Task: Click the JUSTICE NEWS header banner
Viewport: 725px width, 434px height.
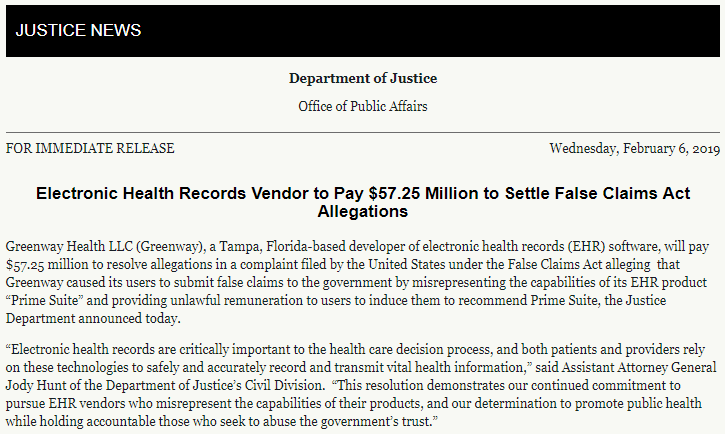Action: coord(78,30)
